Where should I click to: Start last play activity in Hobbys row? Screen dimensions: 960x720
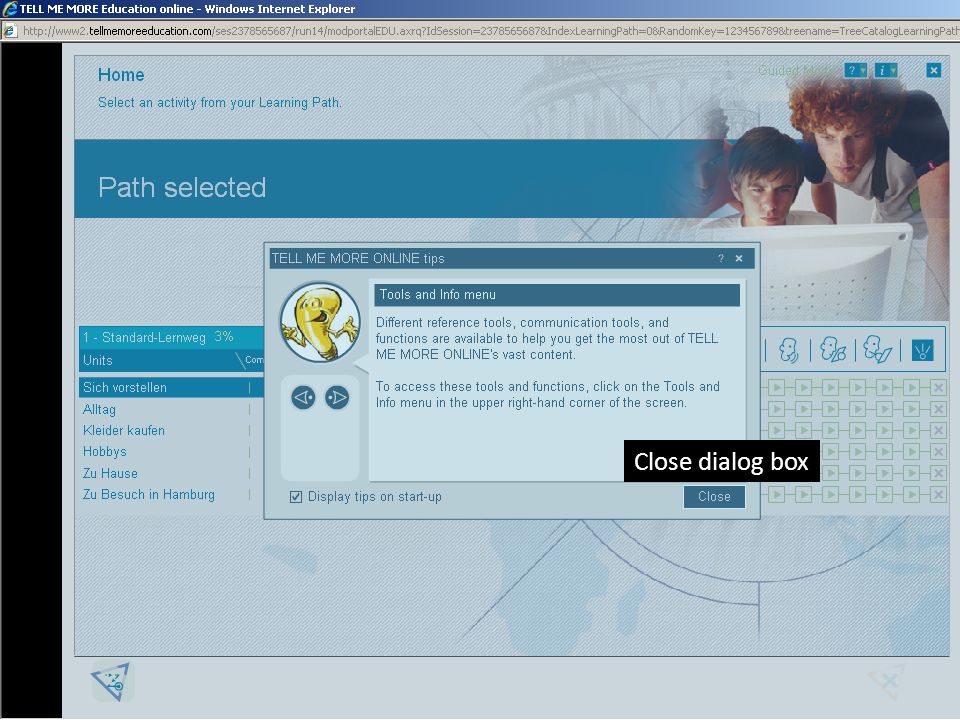(912, 452)
